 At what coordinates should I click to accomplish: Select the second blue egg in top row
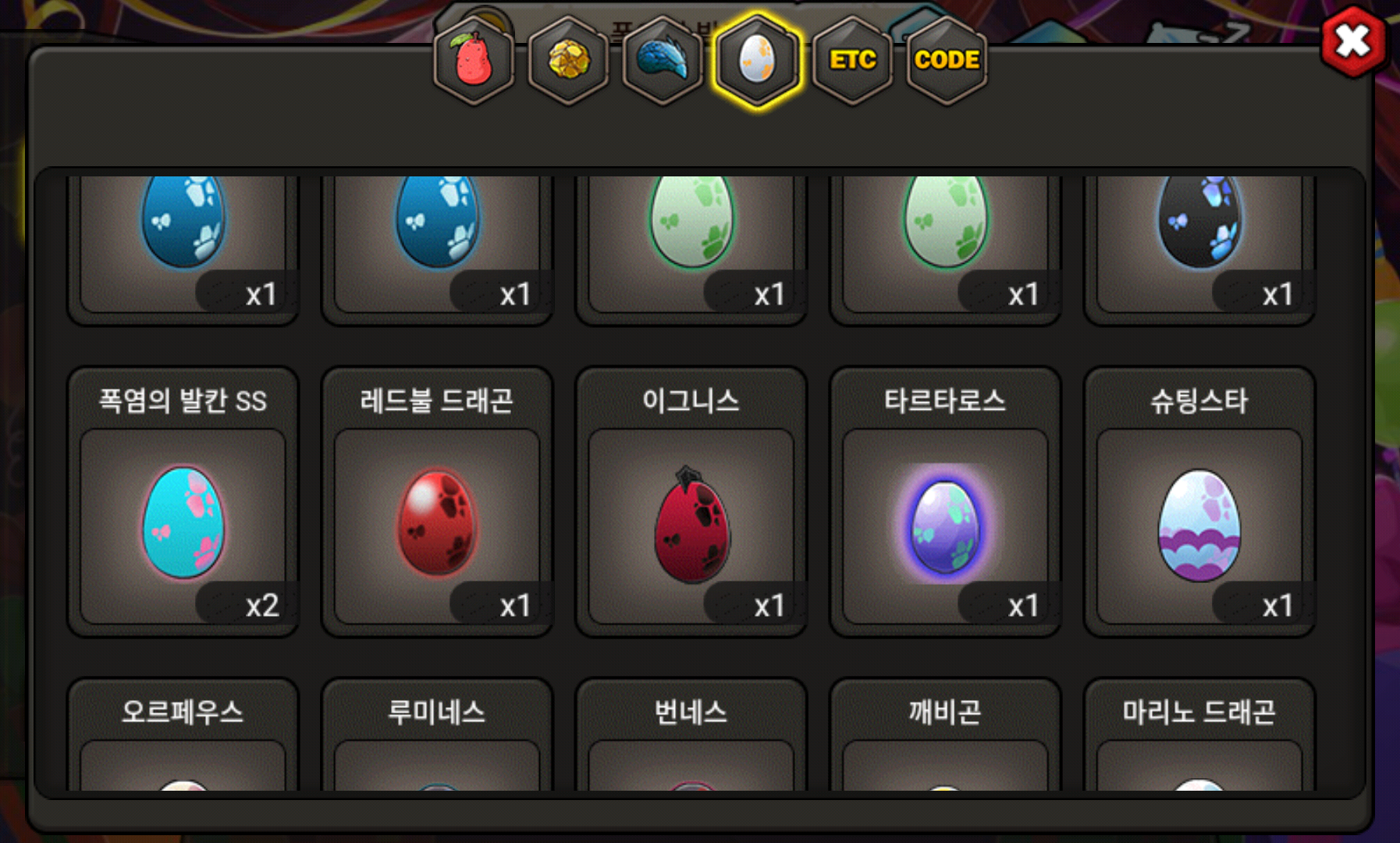click(x=437, y=248)
